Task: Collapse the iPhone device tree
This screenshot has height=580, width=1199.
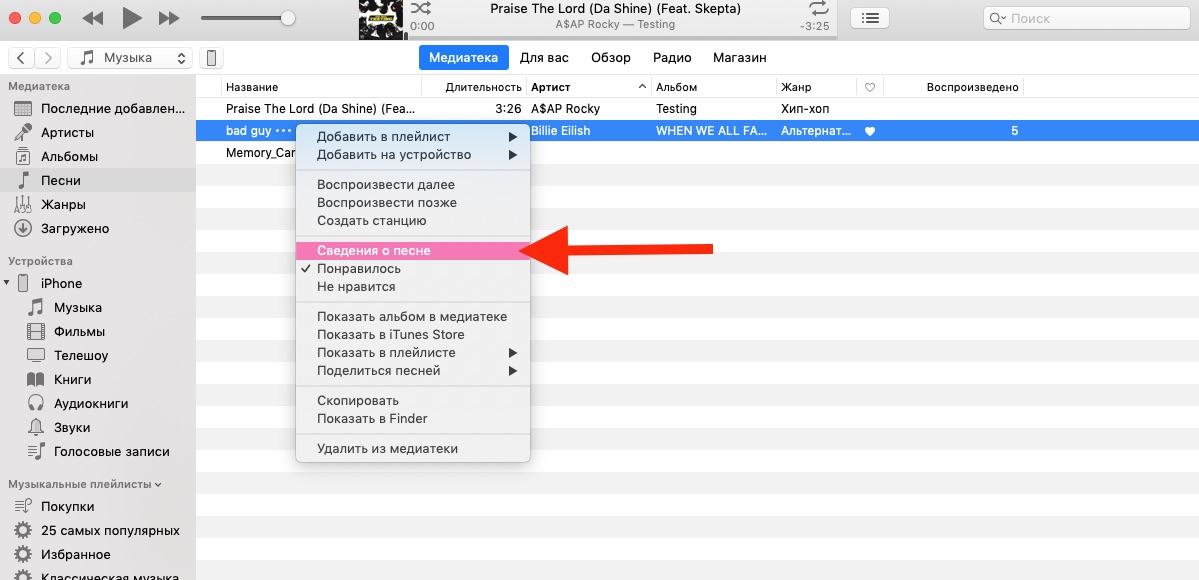Action: point(7,283)
